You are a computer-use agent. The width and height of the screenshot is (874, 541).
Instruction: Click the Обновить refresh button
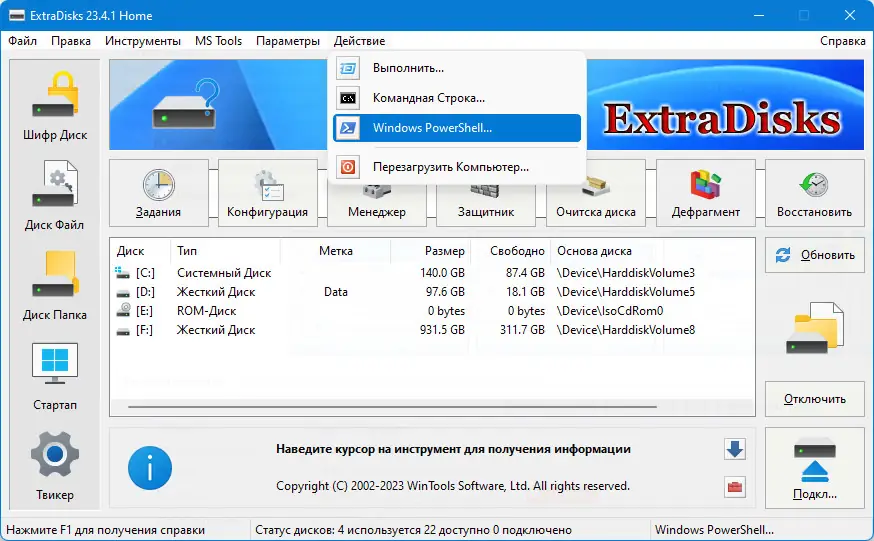pyautogui.click(x=814, y=255)
